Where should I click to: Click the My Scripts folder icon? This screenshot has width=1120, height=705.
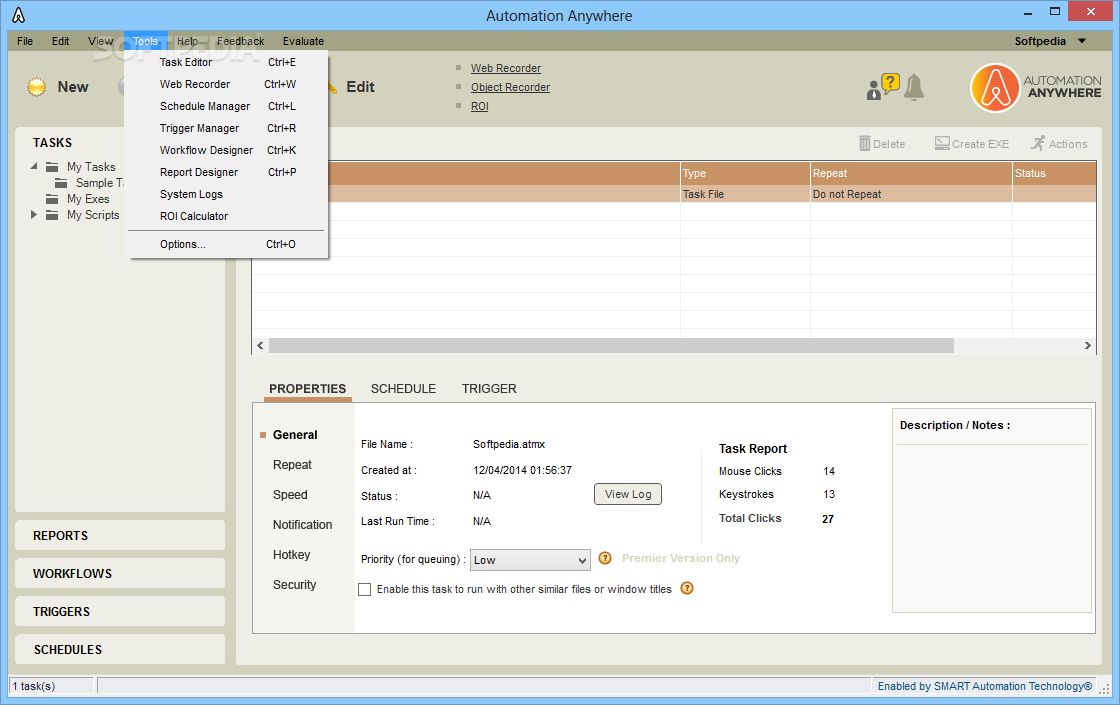(52, 215)
